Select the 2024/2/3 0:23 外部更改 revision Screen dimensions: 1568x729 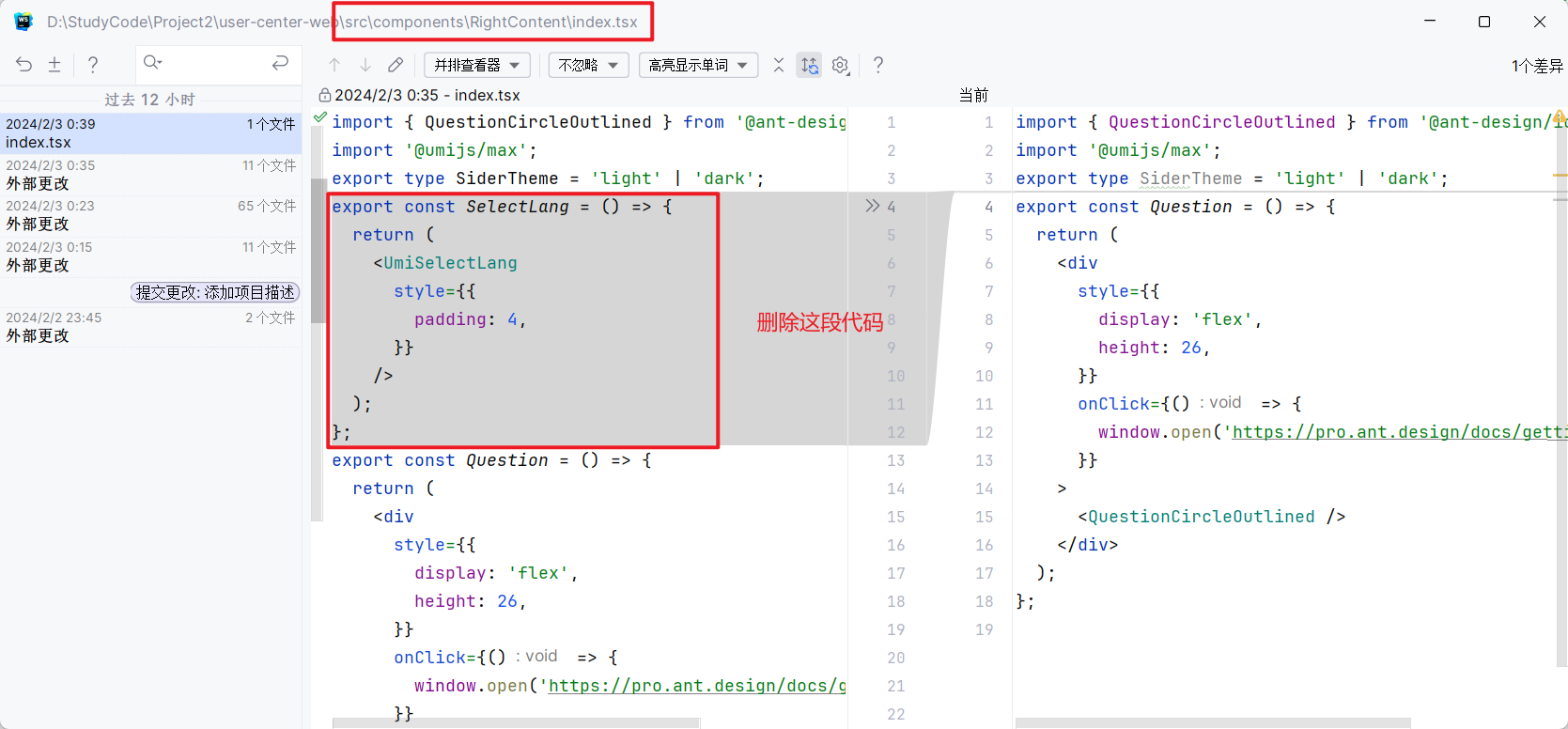tap(150, 215)
